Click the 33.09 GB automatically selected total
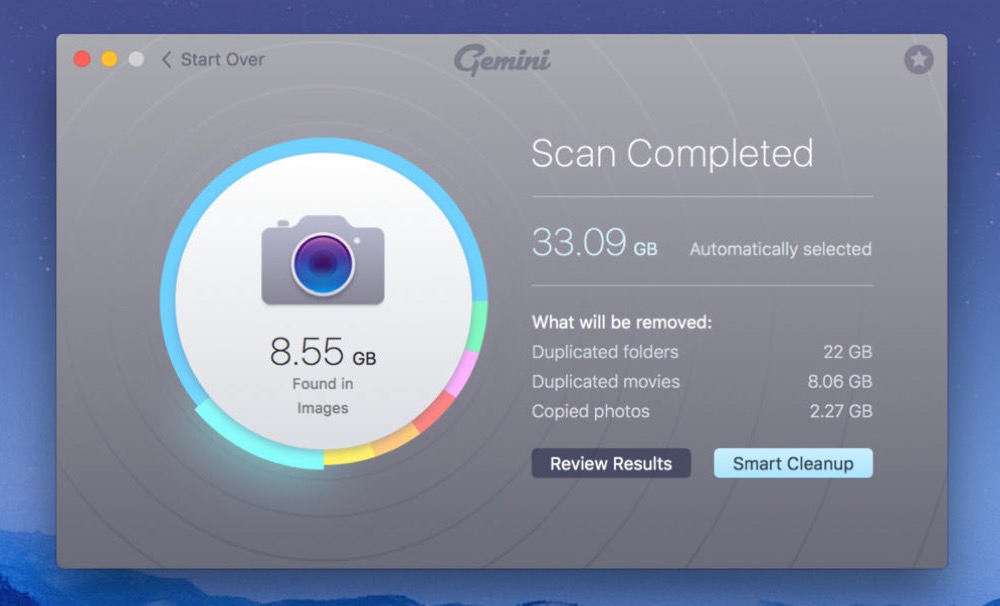This screenshot has width=1000, height=606. (x=594, y=243)
